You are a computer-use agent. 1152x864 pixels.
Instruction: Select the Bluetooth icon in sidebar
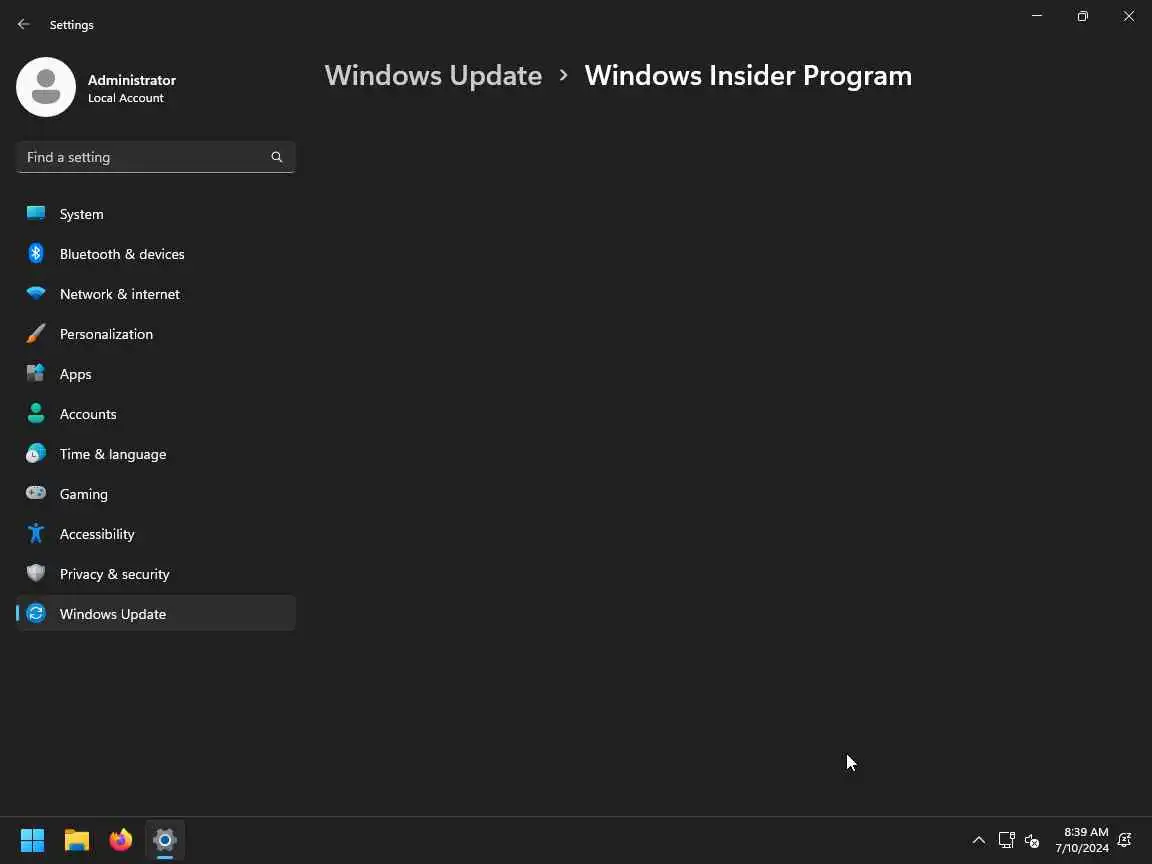click(x=35, y=253)
